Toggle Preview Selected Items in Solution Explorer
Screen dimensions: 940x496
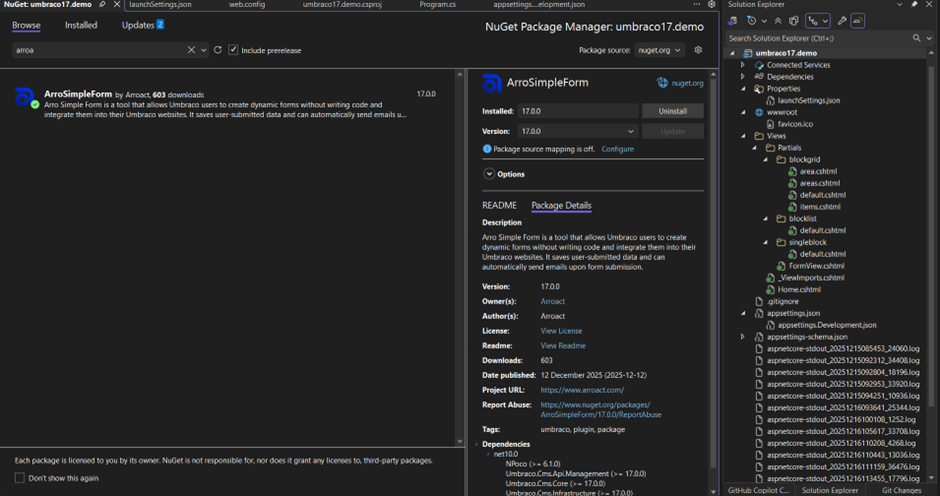857,21
